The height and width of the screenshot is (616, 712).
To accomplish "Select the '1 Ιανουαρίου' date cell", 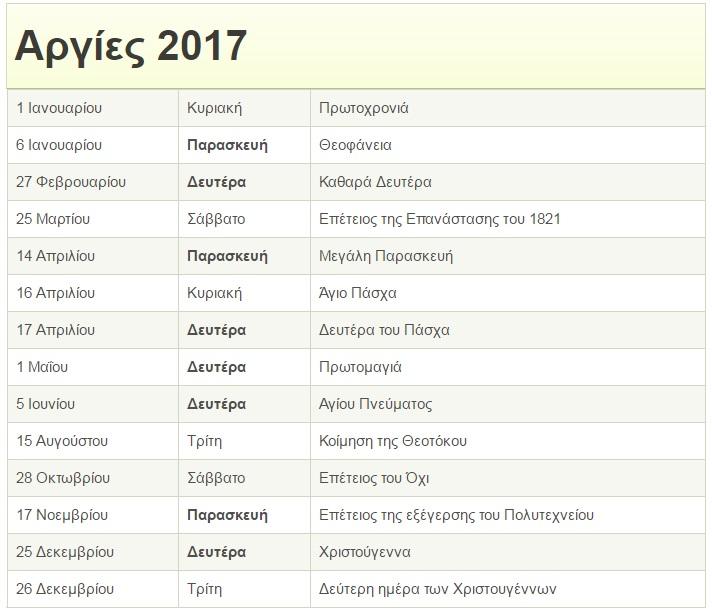I will (x=59, y=108).
